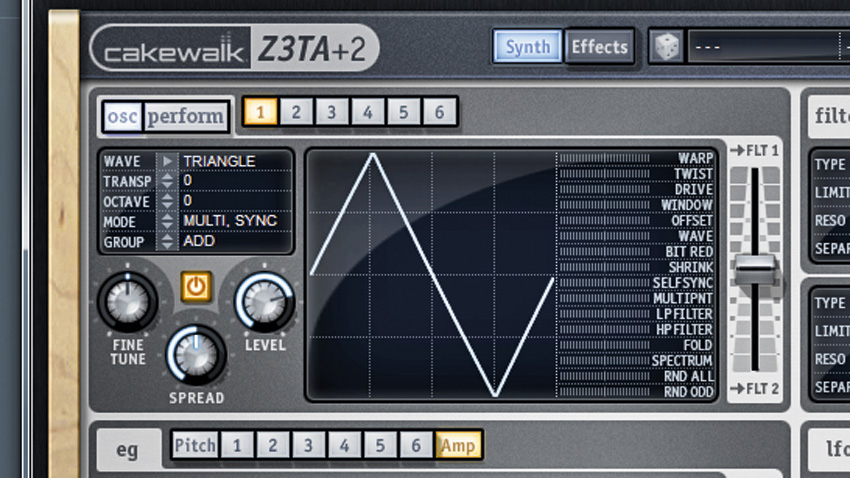Click the TWIST shaper slider
850x478 pixels.
point(604,173)
